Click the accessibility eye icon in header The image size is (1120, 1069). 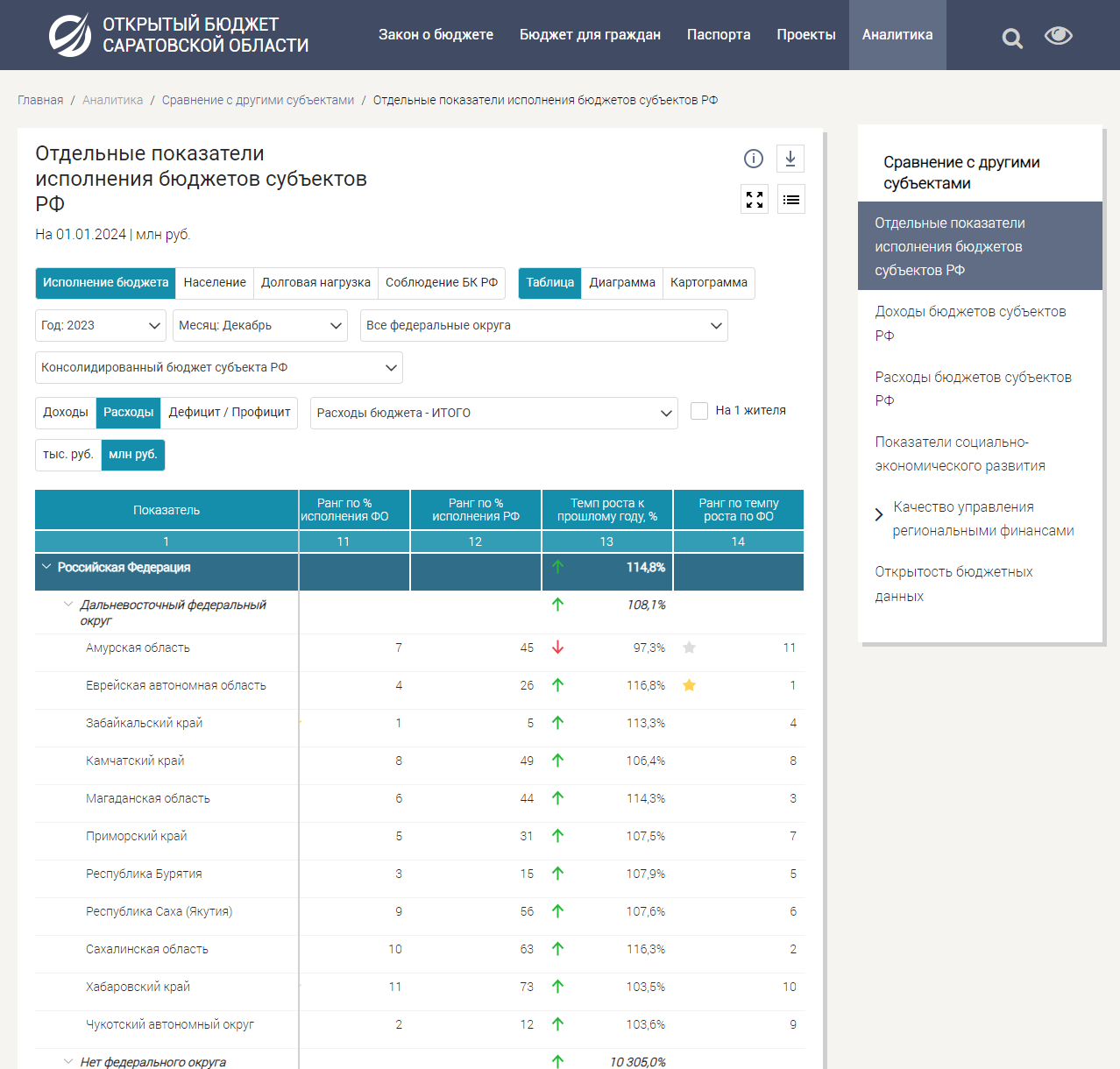pyautogui.click(x=1059, y=35)
